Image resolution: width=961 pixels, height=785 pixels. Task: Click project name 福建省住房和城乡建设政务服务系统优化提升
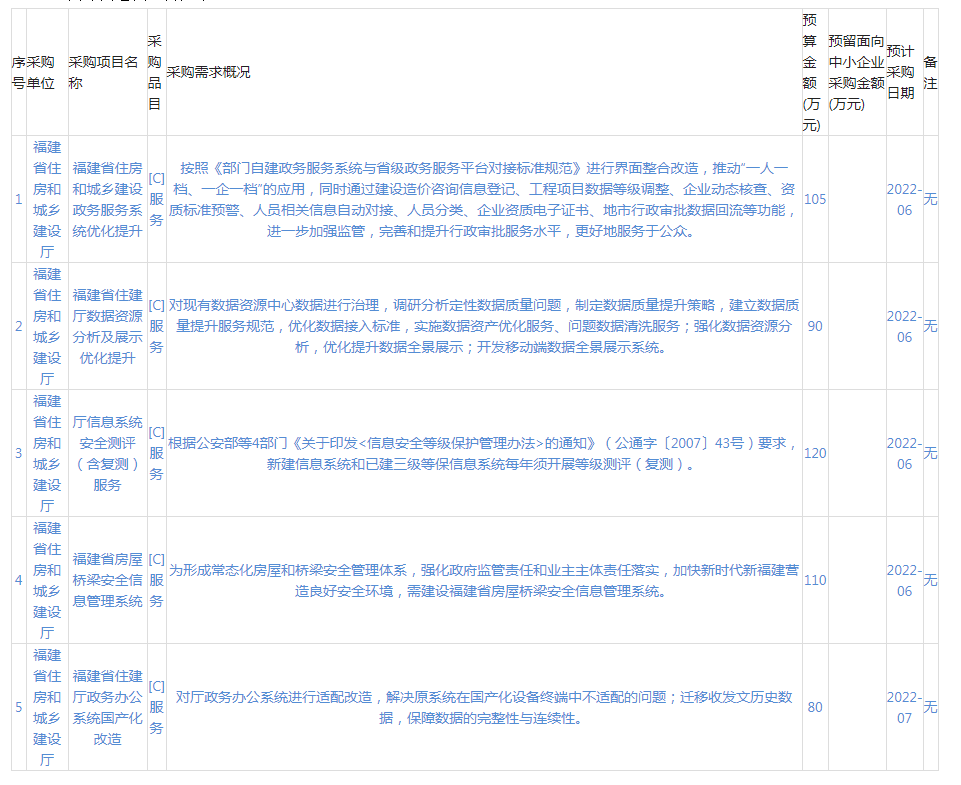[107, 199]
